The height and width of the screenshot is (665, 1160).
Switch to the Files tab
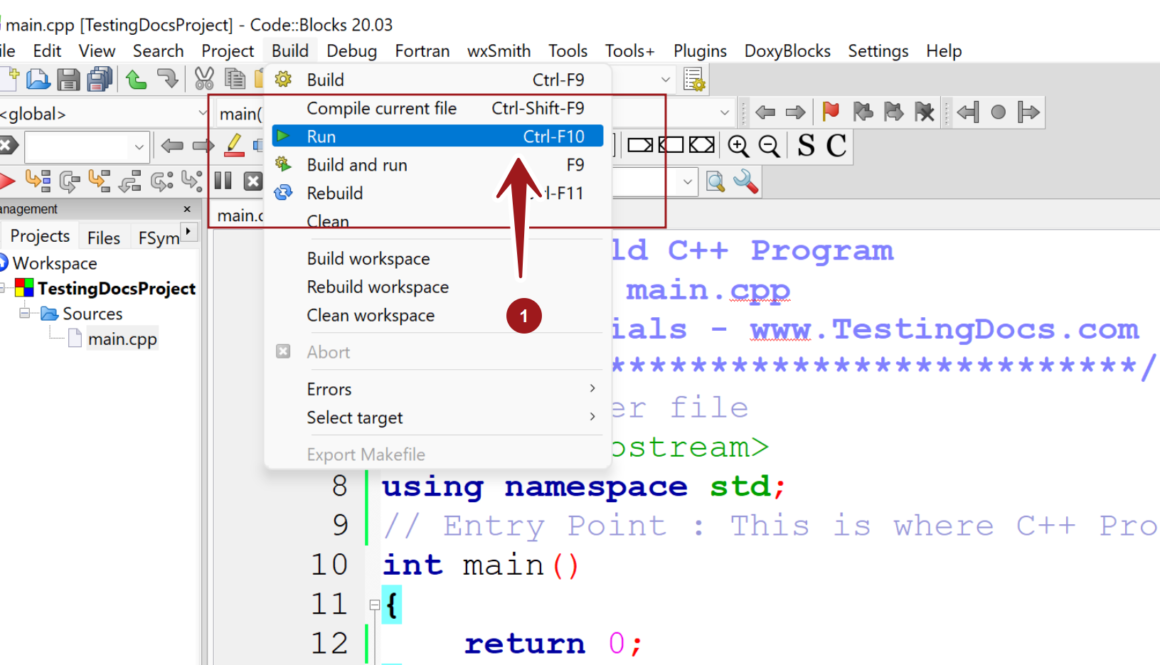(x=103, y=237)
